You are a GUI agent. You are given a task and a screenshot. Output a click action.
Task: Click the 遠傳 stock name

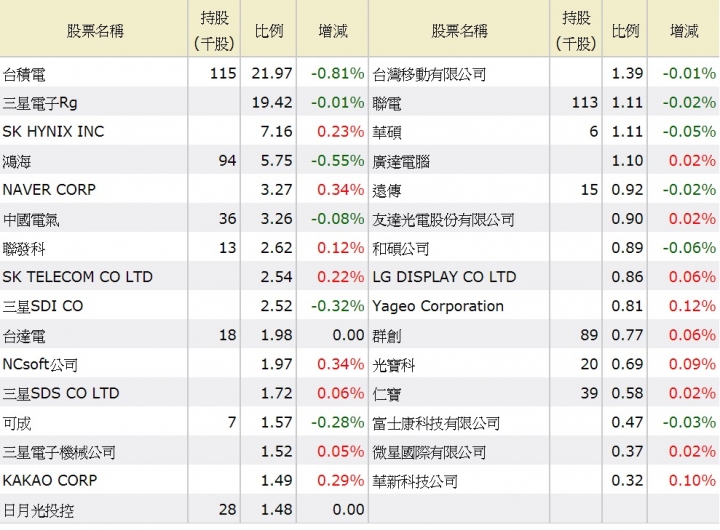(x=387, y=190)
